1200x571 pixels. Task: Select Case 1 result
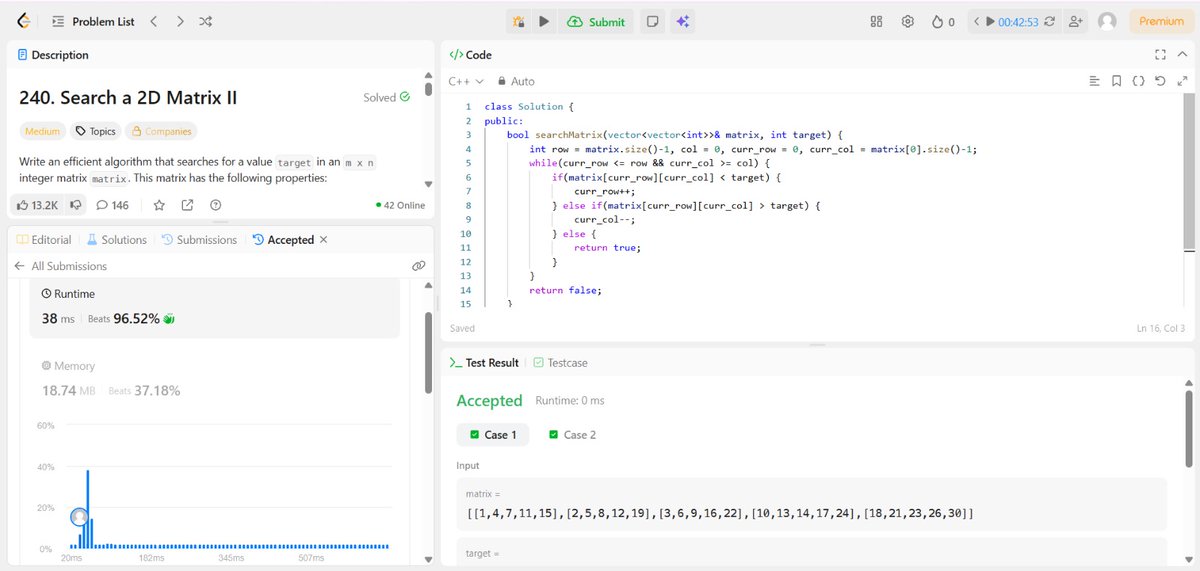(493, 435)
